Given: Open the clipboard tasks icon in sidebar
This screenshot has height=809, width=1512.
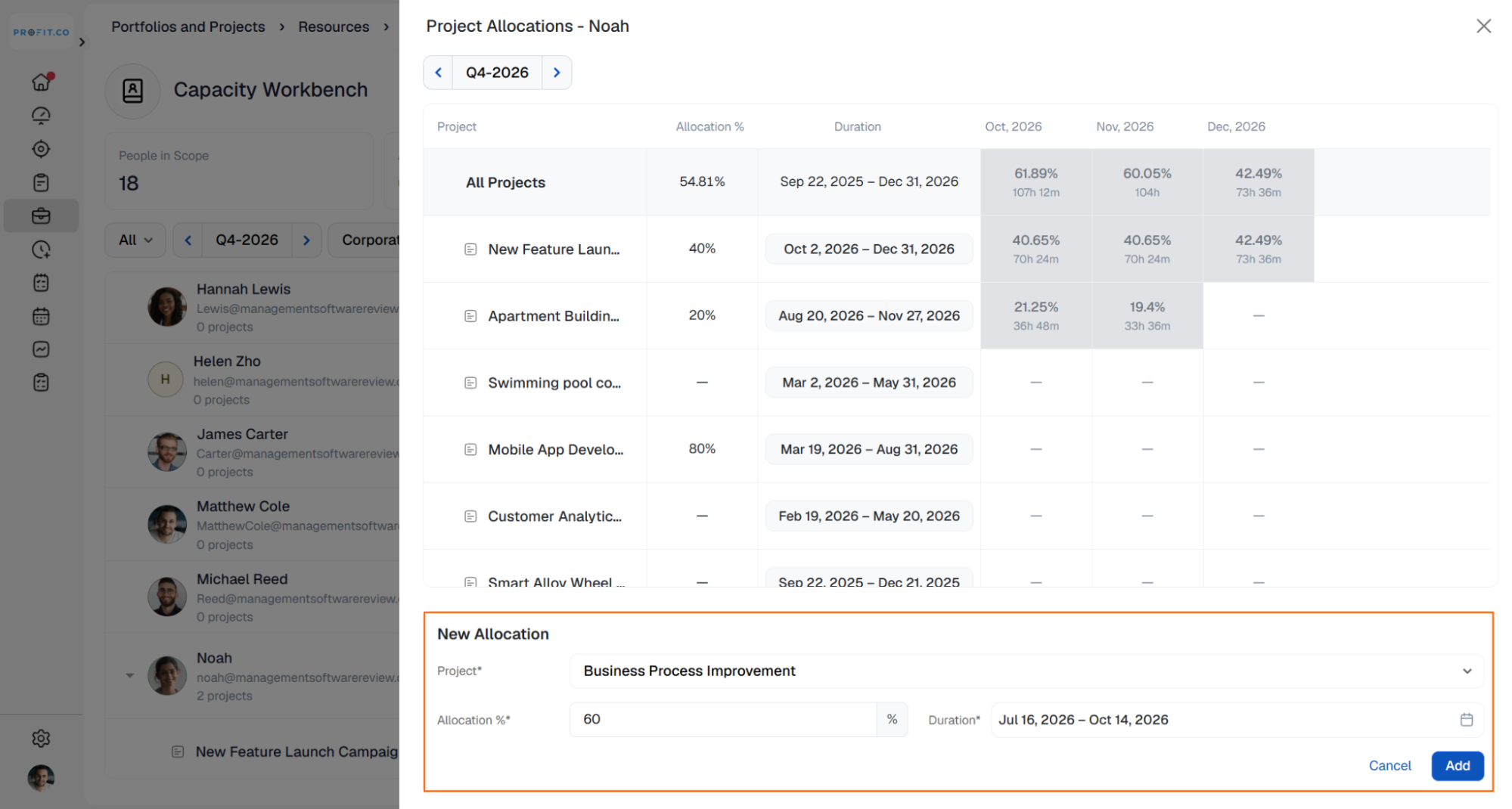Looking at the screenshot, I should [x=41, y=182].
